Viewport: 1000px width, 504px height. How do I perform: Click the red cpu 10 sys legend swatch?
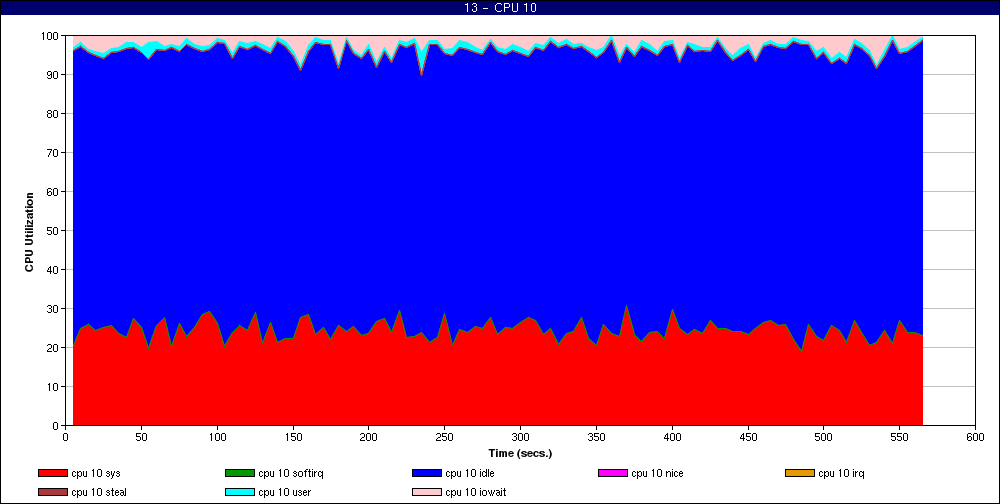click(53, 473)
